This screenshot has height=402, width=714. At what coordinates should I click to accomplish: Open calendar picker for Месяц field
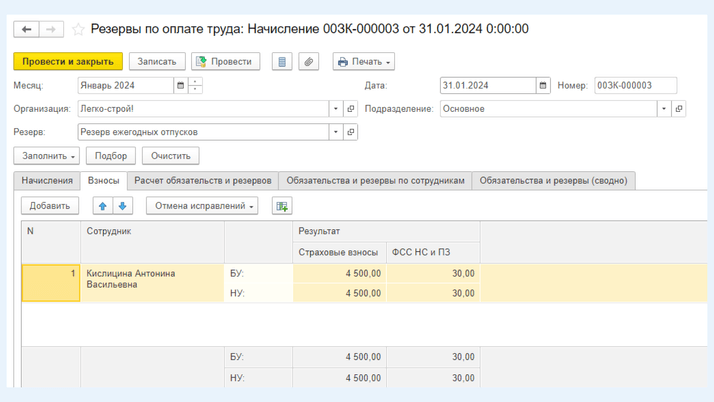180,86
